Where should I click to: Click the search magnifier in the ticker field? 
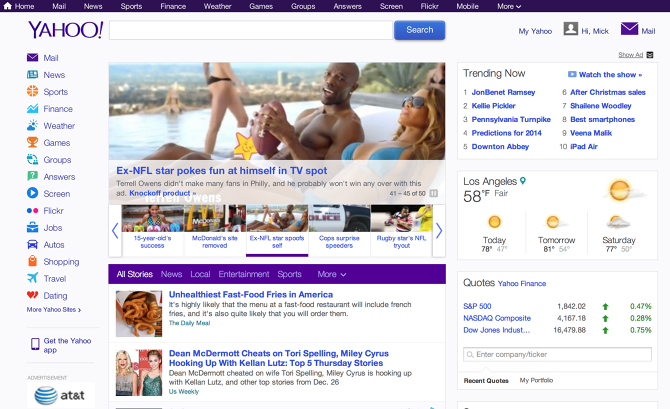click(x=470, y=354)
